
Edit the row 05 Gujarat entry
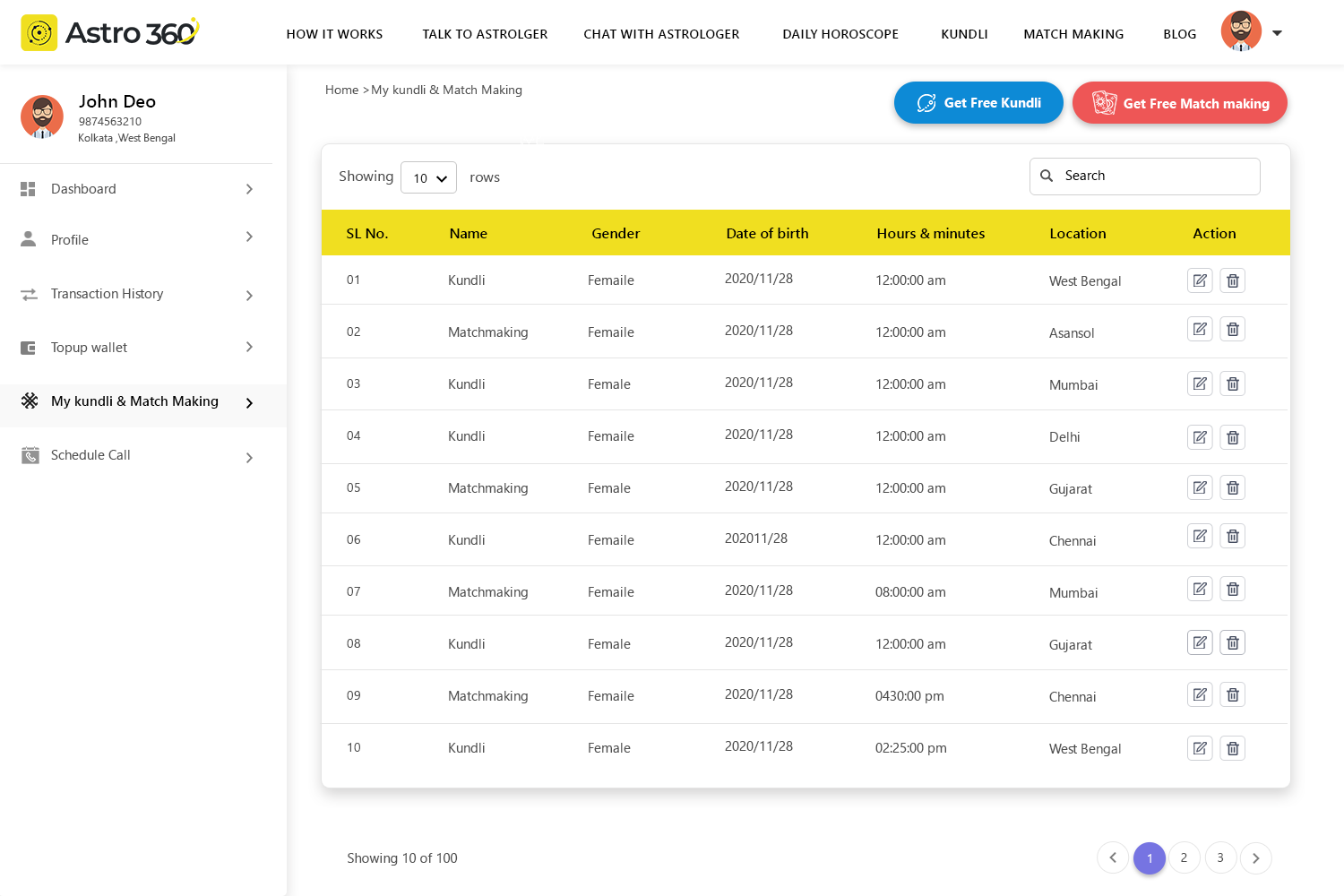pos(1200,487)
